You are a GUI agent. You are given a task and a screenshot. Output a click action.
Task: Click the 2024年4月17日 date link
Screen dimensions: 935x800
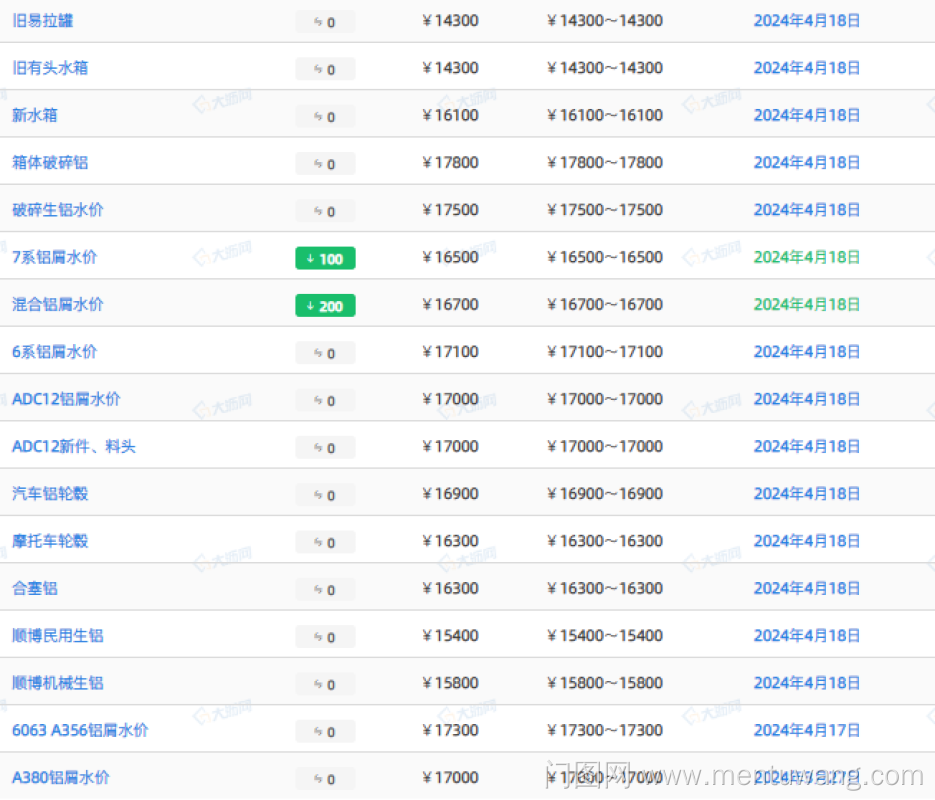(806, 730)
